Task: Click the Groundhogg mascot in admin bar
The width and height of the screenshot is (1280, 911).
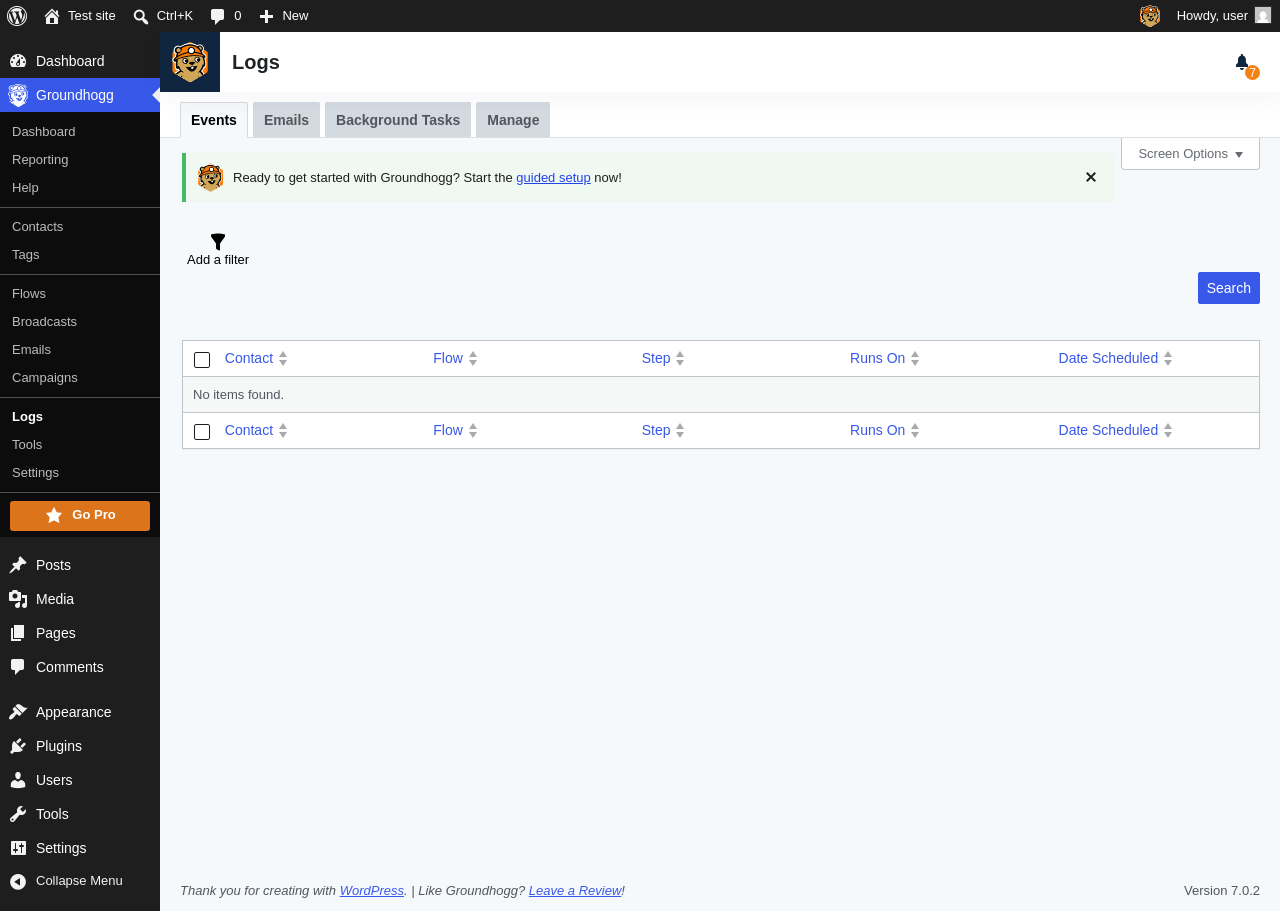Action: 1150,16
